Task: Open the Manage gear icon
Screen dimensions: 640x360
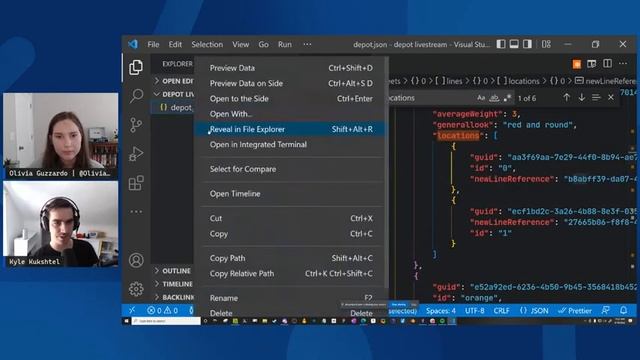Action: [x=136, y=289]
